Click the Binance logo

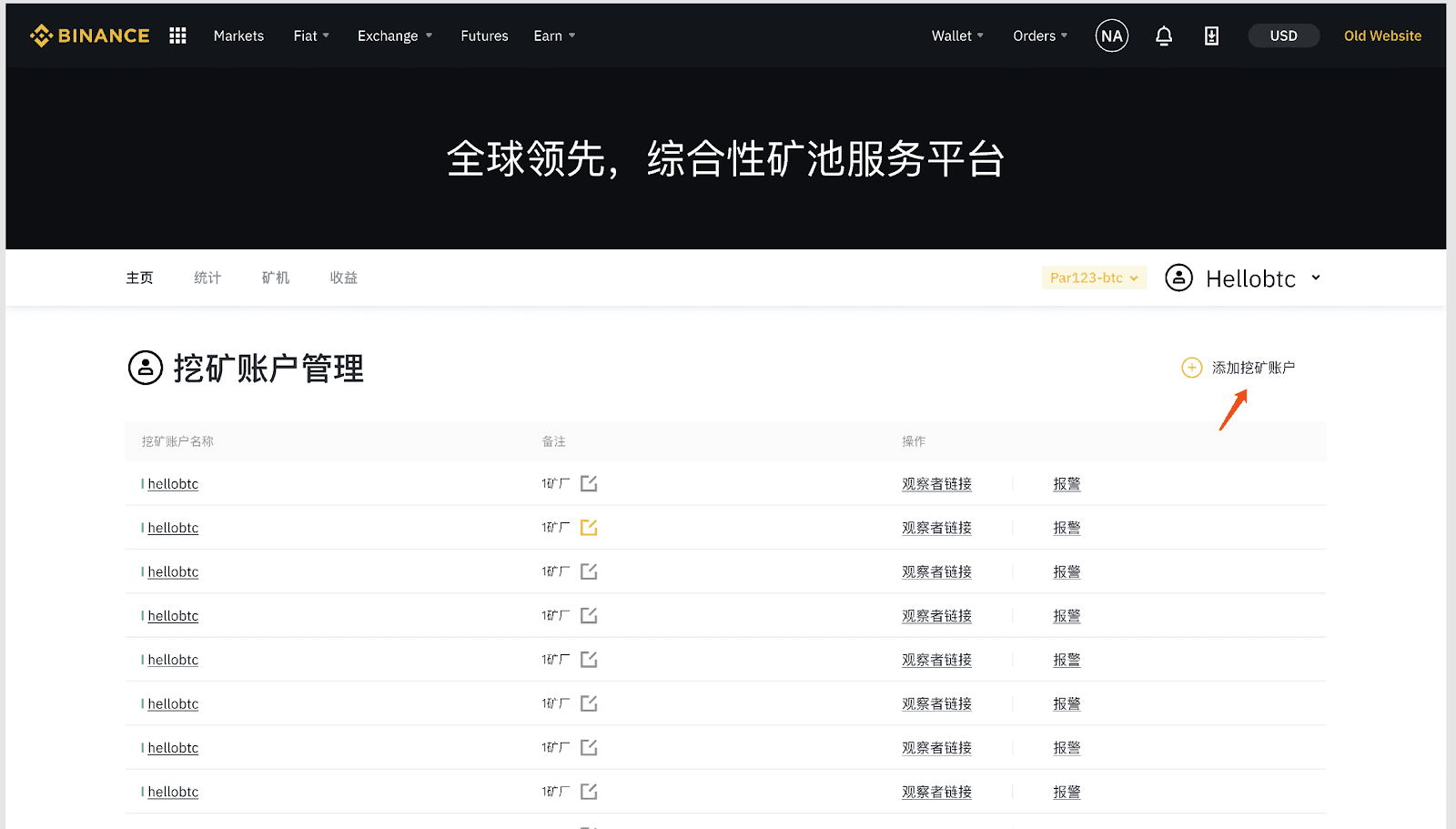88,35
